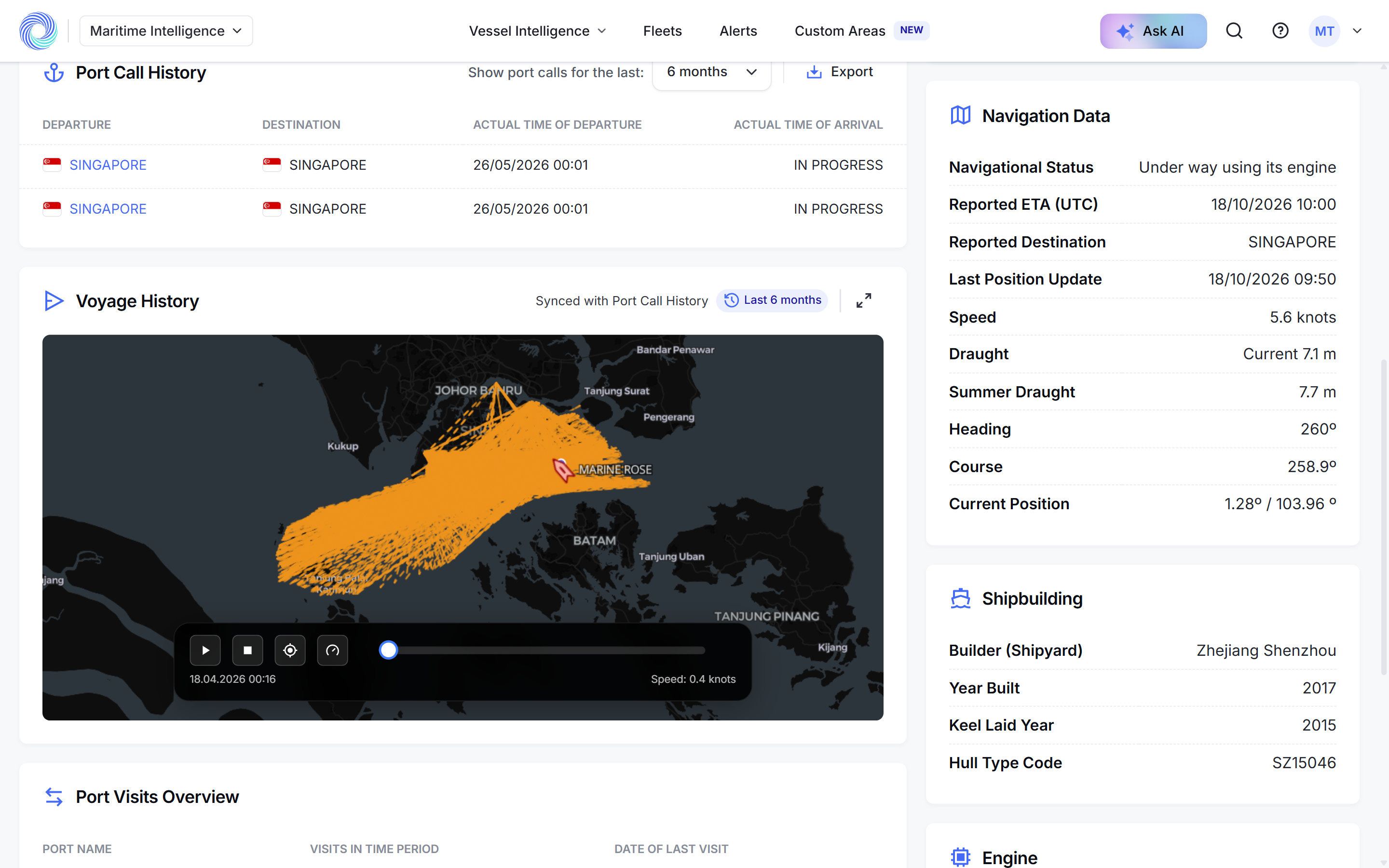Click the page vertical scrollbar
The image size is (1389, 868).
1383,516
